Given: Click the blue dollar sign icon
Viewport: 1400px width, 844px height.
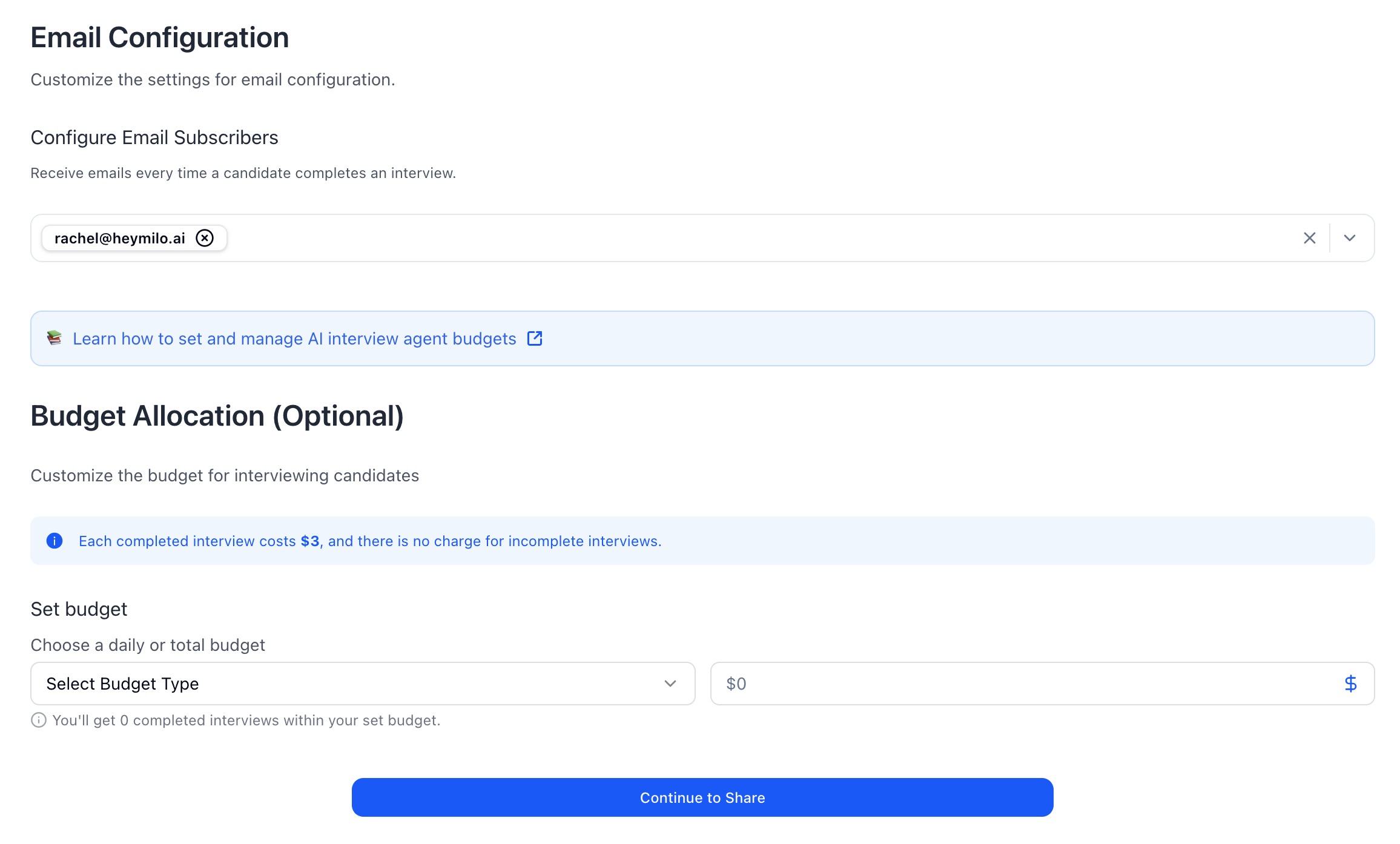Looking at the screenshot, I should [1350, 684].
